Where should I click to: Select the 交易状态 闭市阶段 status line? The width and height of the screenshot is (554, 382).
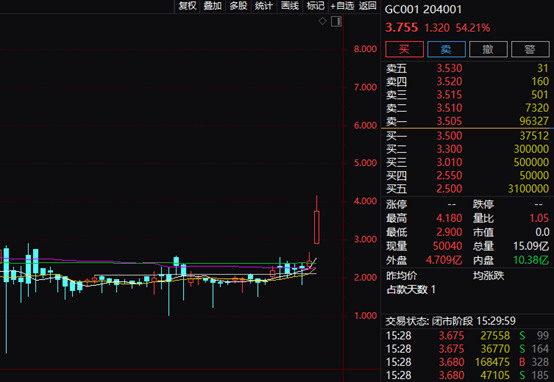(x=450, y=321)
